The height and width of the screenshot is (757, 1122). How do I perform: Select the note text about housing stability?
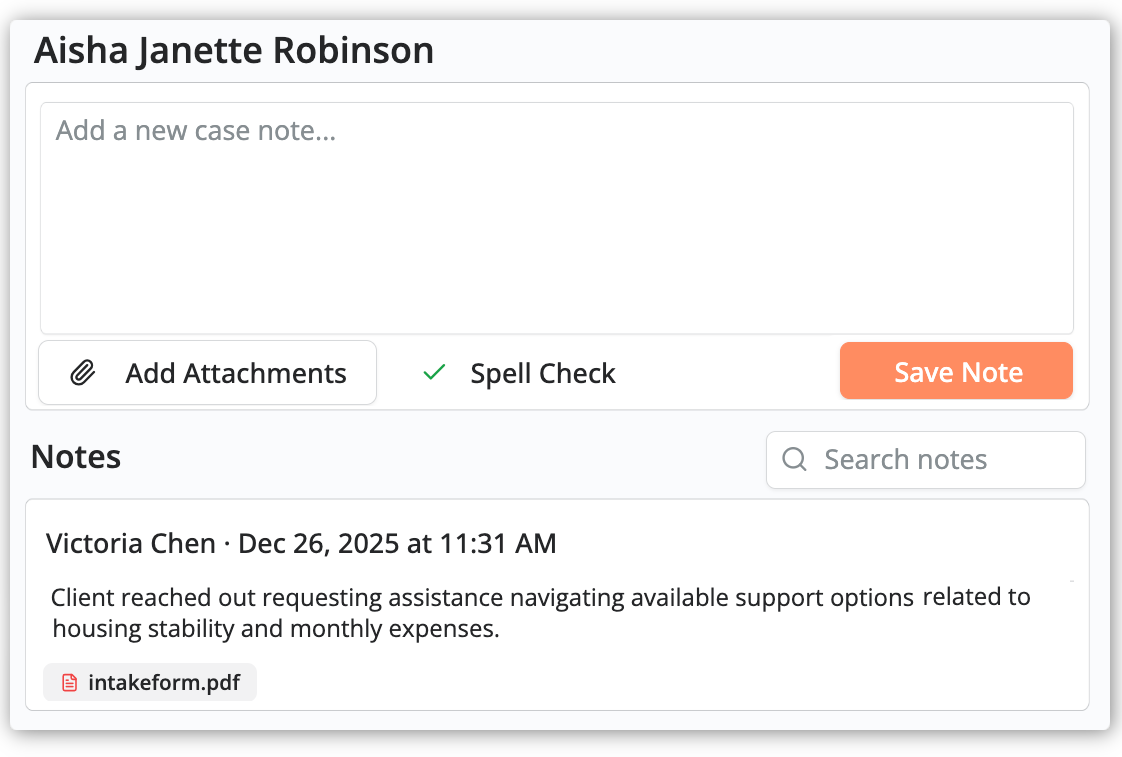[x=540, y=612]
